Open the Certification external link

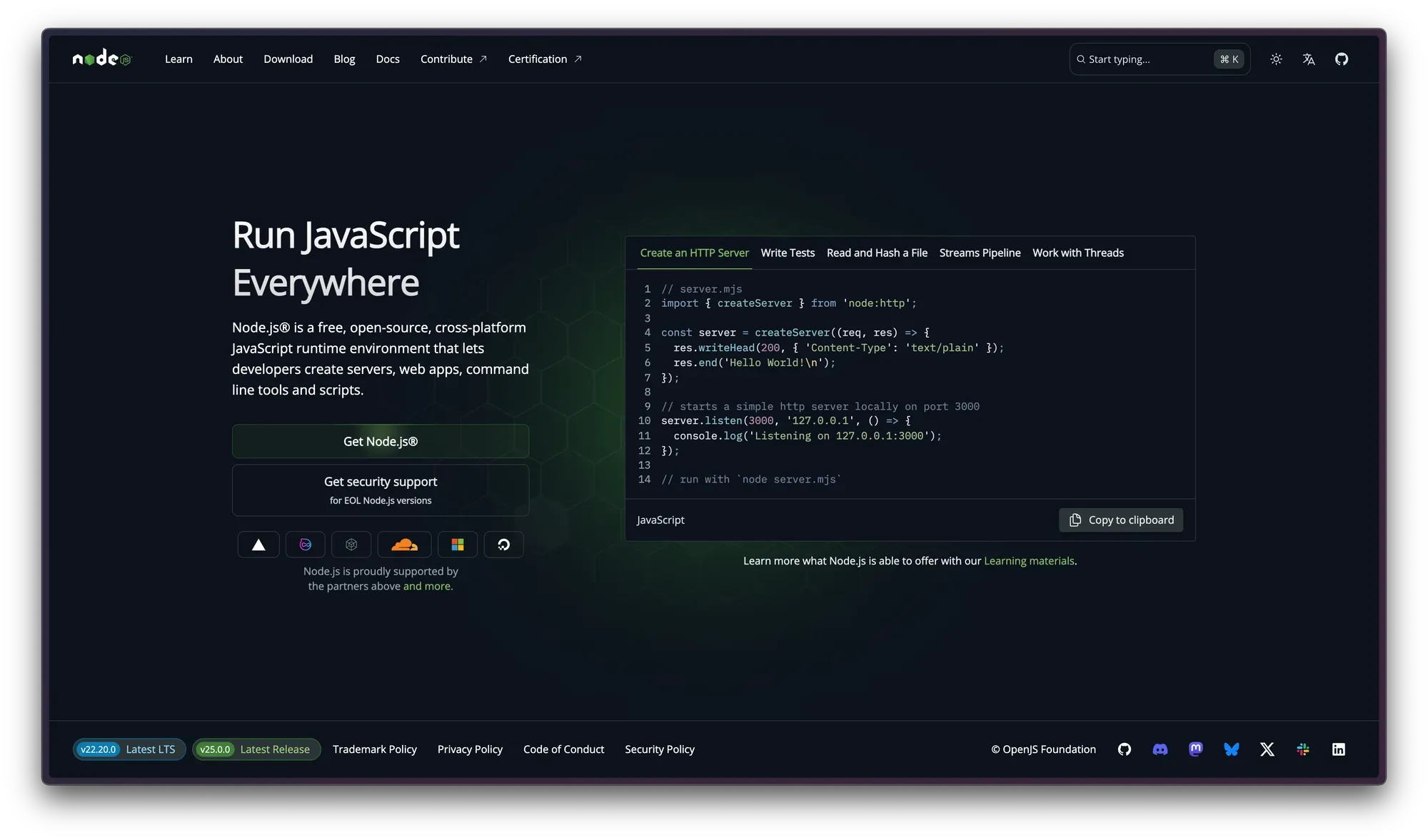(x=544, y=59)
